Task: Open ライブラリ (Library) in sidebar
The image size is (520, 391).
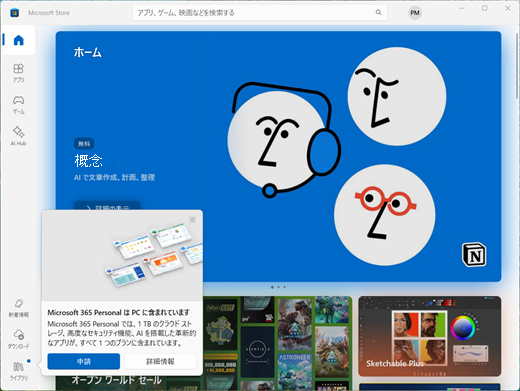Action: 18,371
